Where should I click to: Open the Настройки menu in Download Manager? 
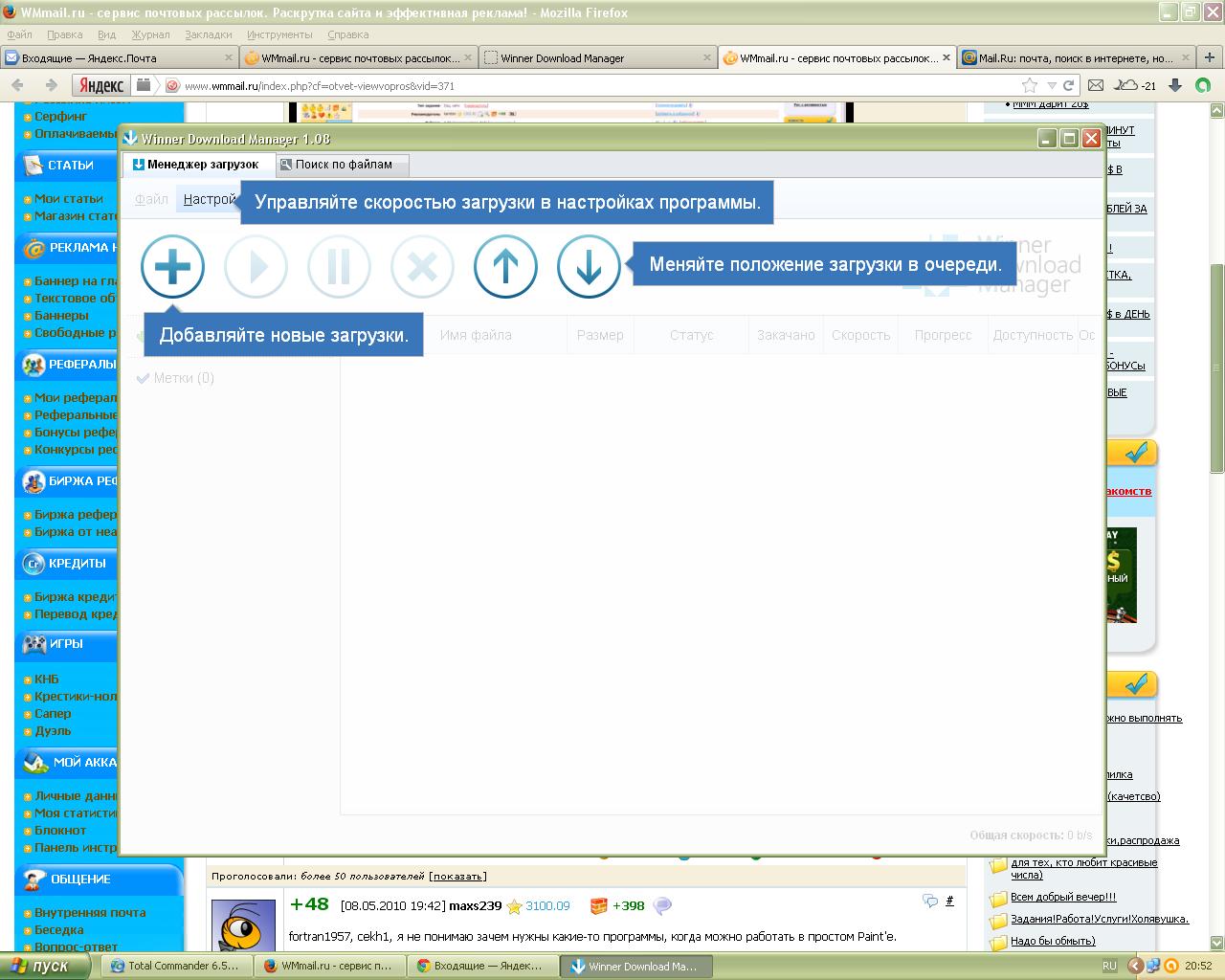coord(209,199)
